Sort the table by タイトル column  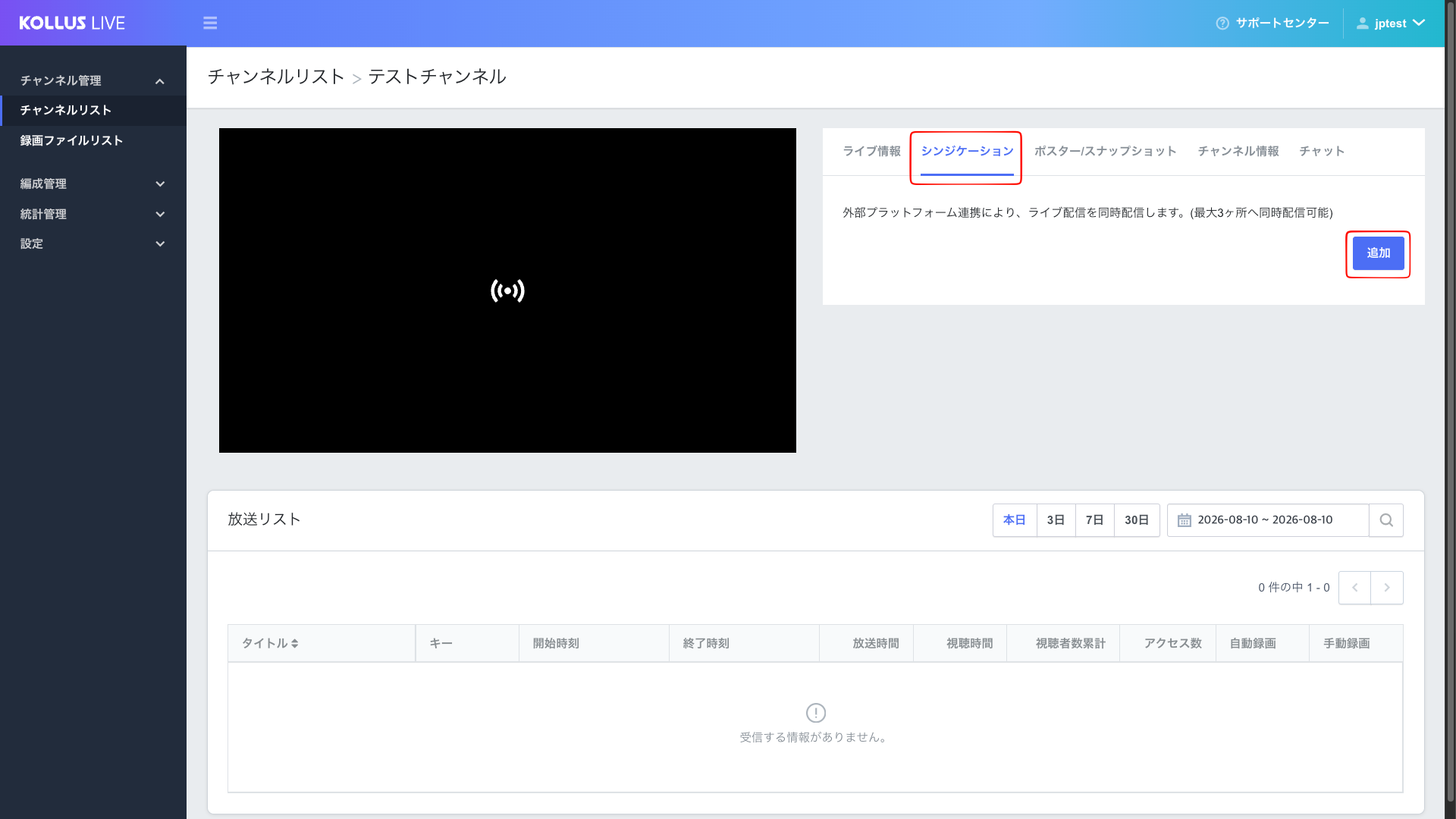(x=322, y=643)
